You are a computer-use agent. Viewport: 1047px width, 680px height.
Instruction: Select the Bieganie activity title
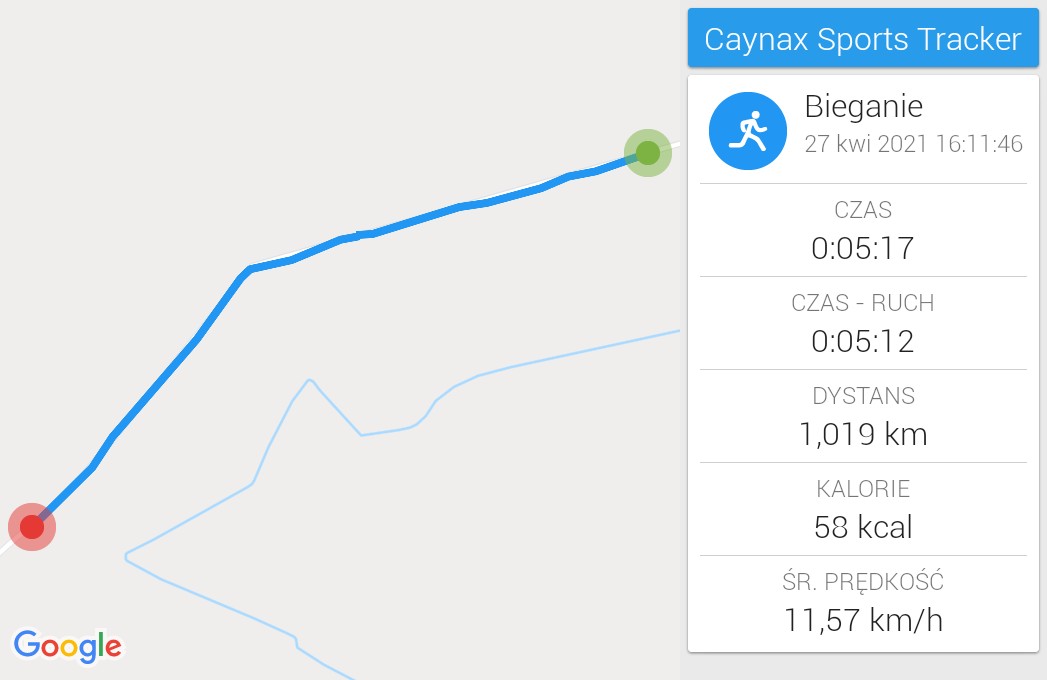click(x=863, y=106)
